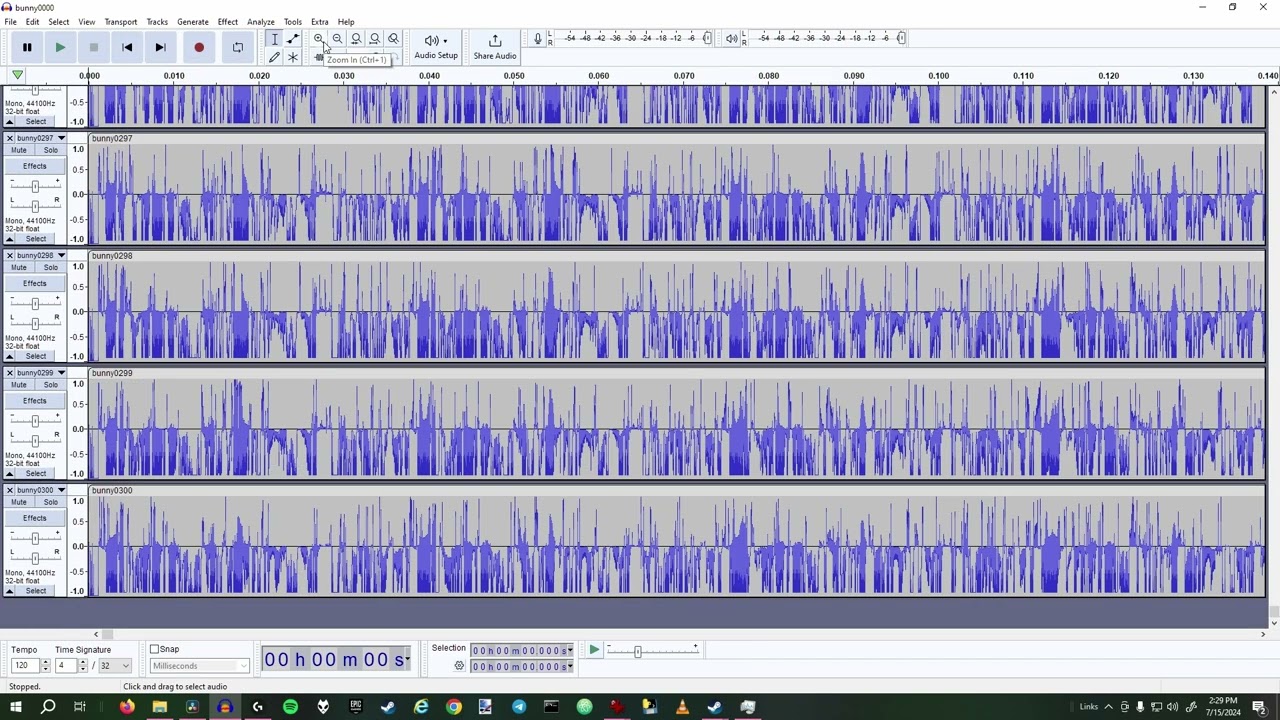Open Effects for bunny0297 track
1280x720 pixels.
(35, 166)
